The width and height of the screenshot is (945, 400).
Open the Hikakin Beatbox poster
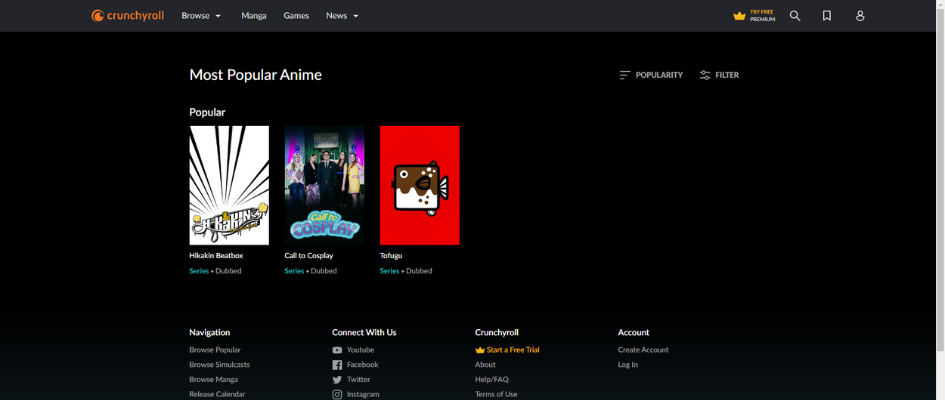pyautogui.click(x=229, y=186)
